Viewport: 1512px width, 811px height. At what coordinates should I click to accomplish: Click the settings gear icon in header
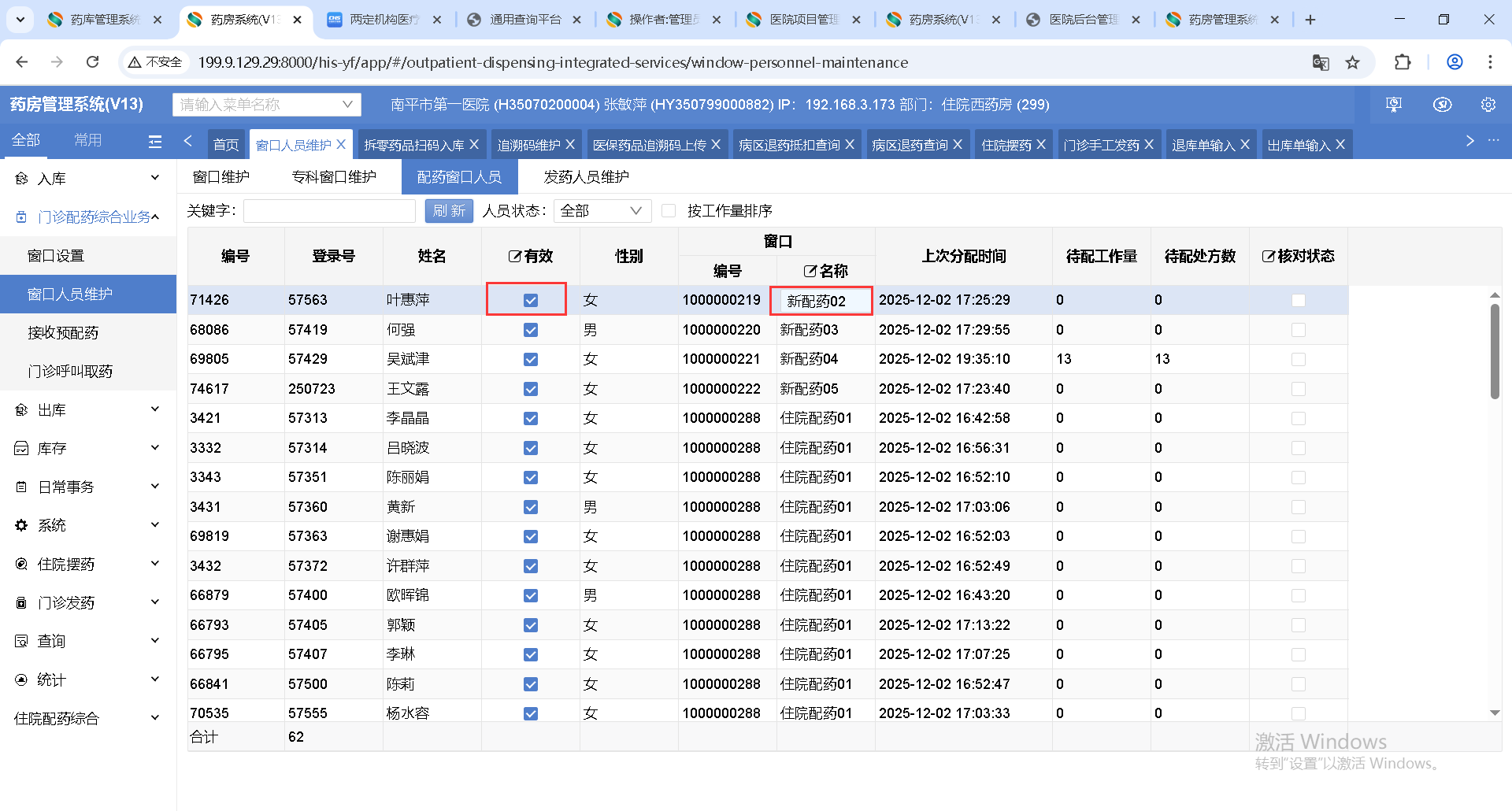(1488, 105)
